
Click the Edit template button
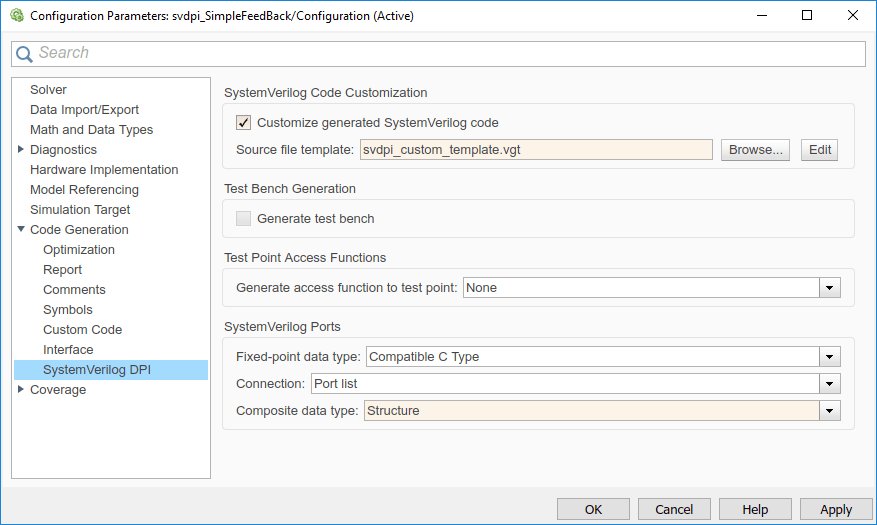tap(819, 150)
